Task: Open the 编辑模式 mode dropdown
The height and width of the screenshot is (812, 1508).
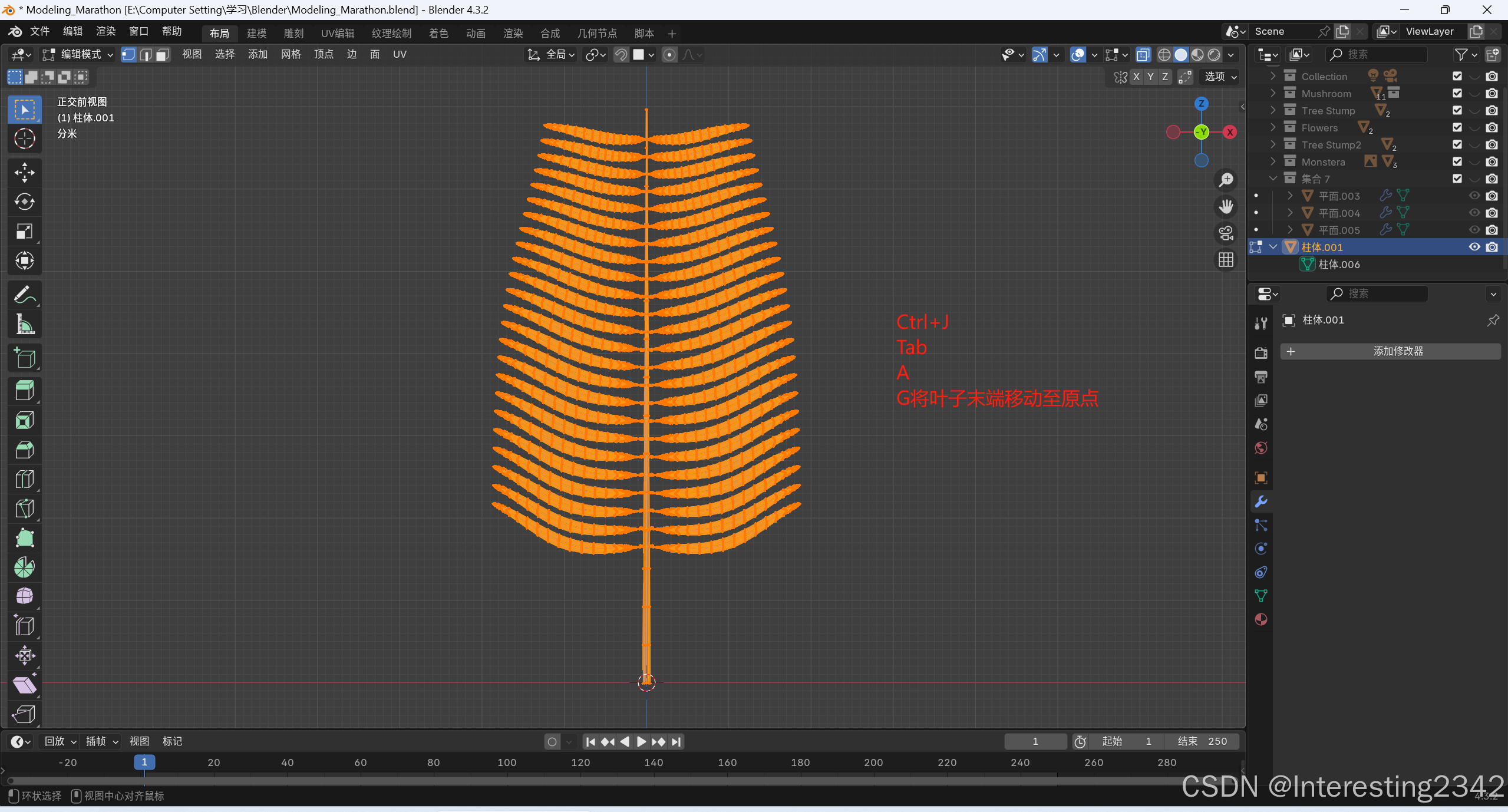Action: 77,54
